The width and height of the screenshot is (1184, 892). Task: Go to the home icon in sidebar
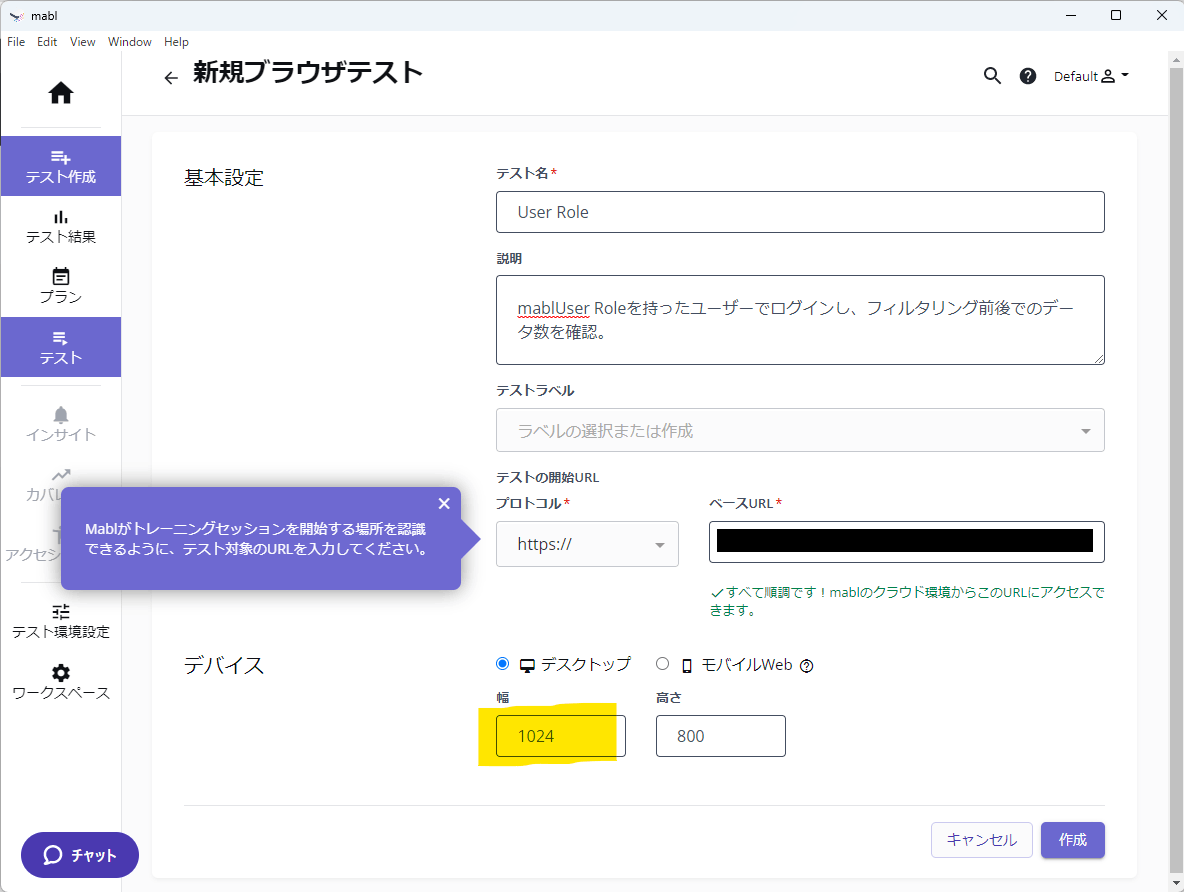(x=60, y=93)
